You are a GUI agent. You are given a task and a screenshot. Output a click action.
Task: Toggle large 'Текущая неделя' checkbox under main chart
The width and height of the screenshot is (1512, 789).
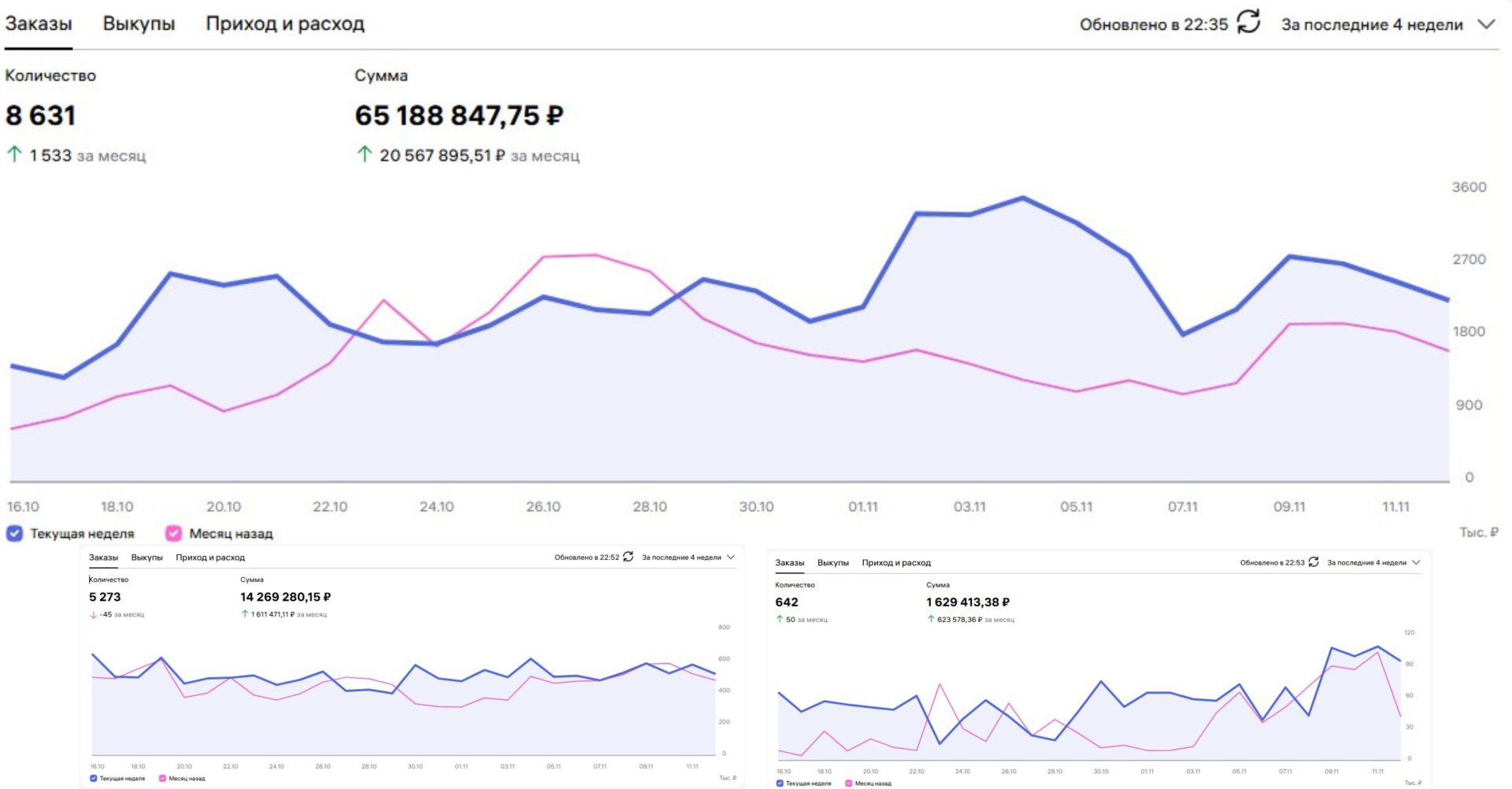(x=15, y=533)
